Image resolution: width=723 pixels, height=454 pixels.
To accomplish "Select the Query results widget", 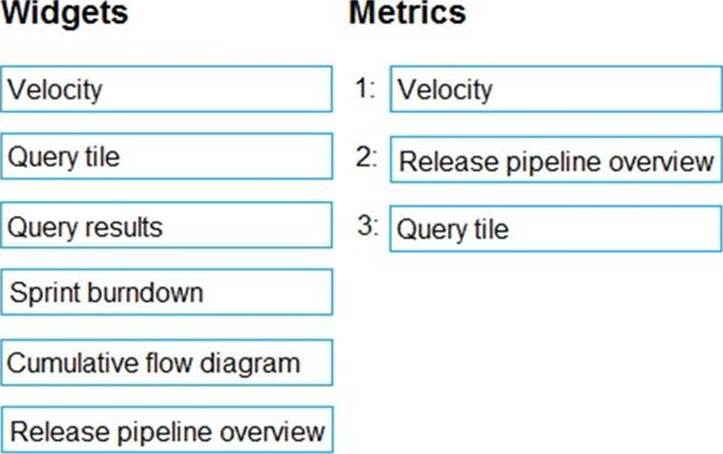I will pyautogui.click(x=166, y=227).
